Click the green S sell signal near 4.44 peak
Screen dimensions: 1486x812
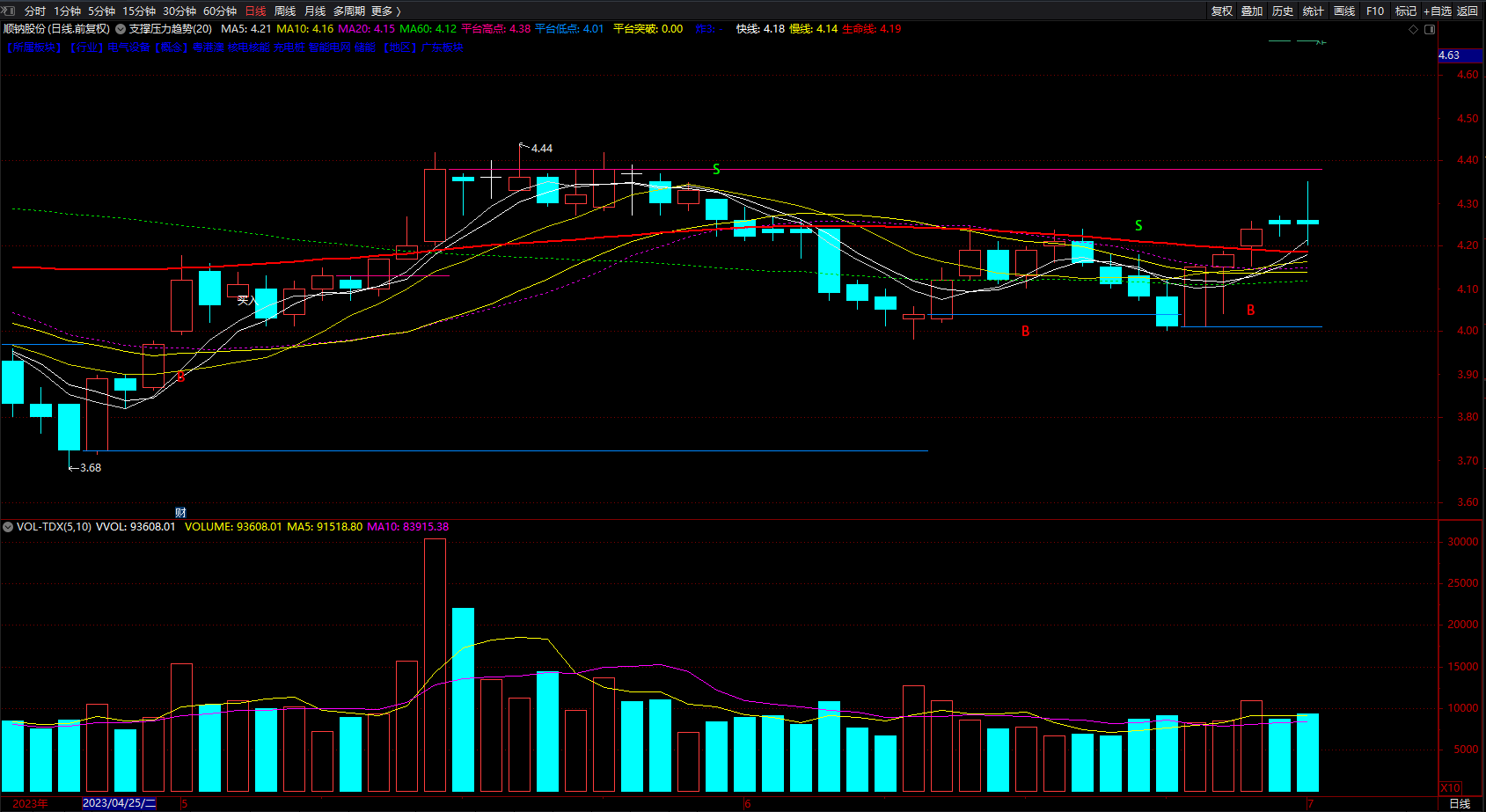pos(716,169)
